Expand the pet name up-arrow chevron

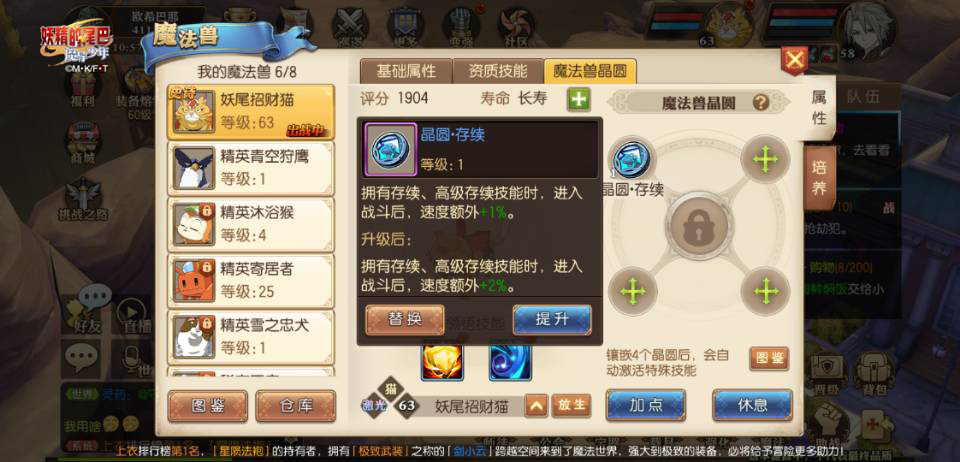point(536,405)
